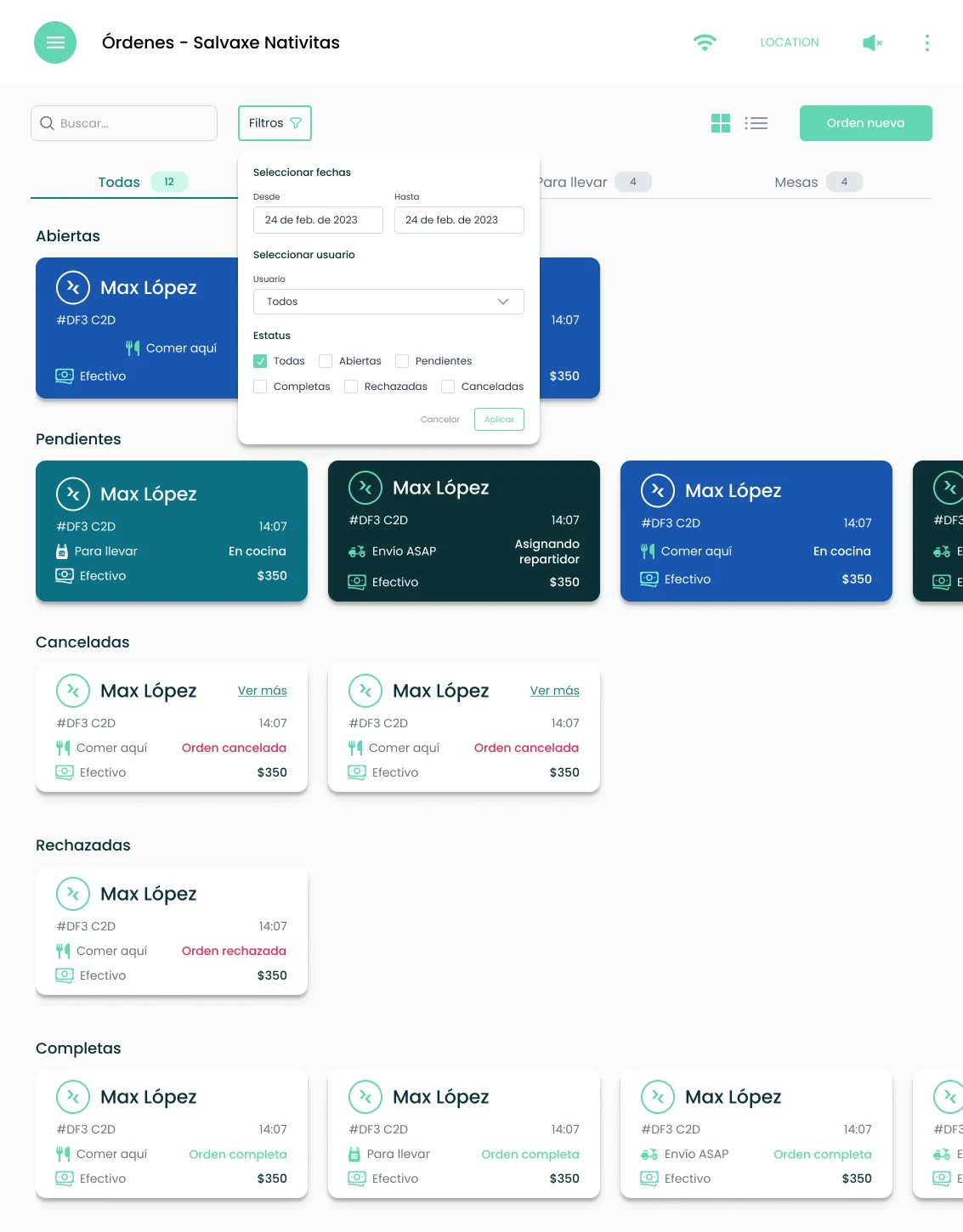Image resolution: width=963 pixels, height=1232 pixels.
Task: Select the Mesas tab
Action: click(x=818, y=182)
